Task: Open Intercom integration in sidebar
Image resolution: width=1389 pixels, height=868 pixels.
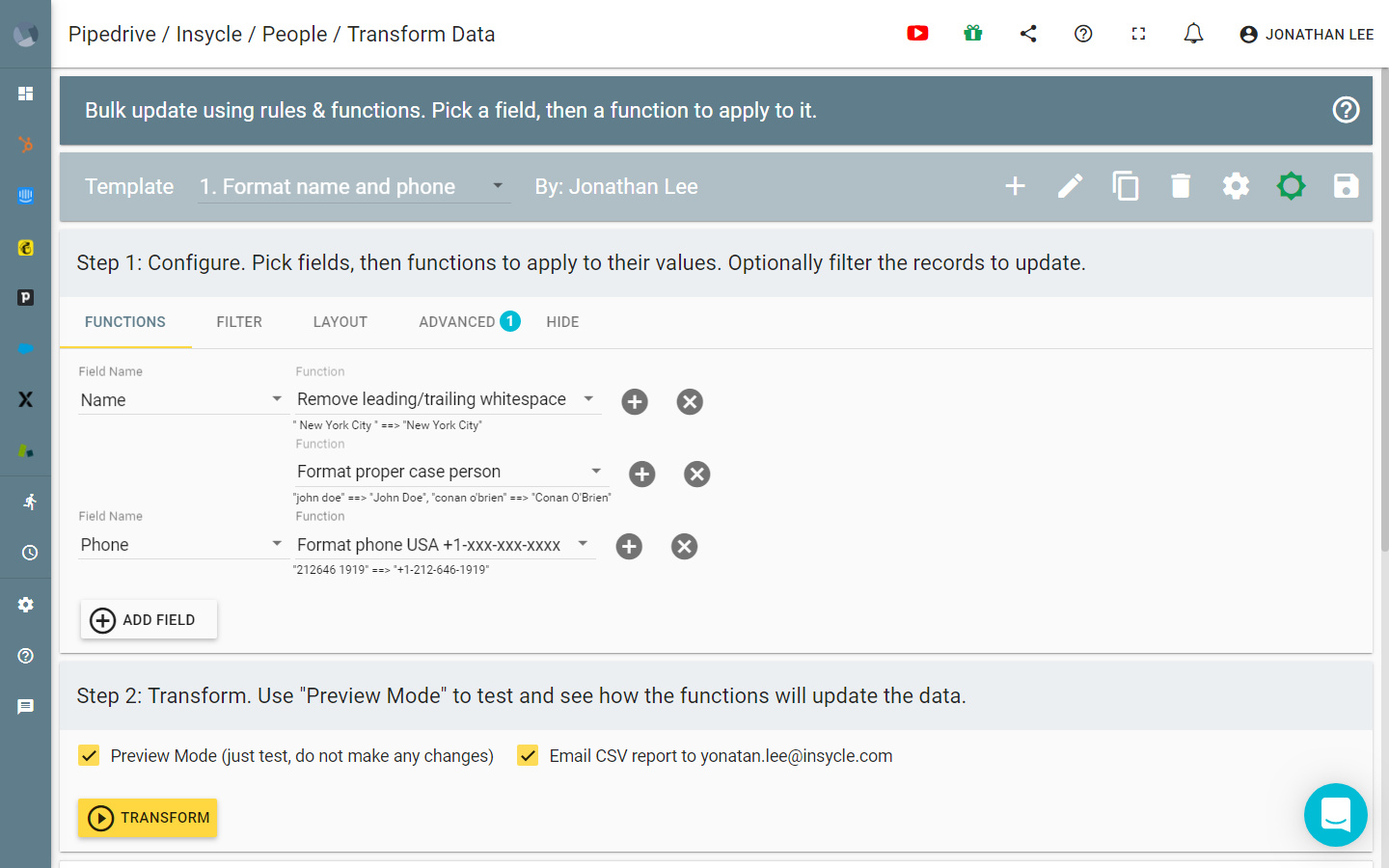Action: click(26, 196)
